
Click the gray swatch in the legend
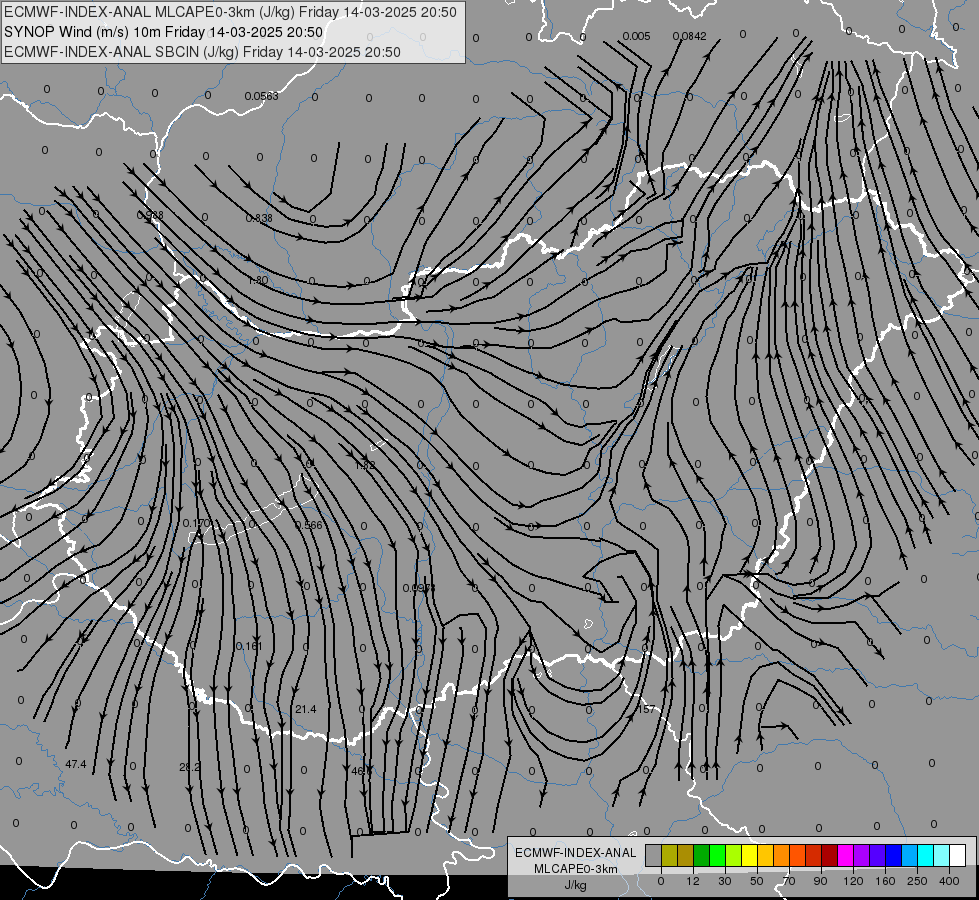[x=654, y=856]
